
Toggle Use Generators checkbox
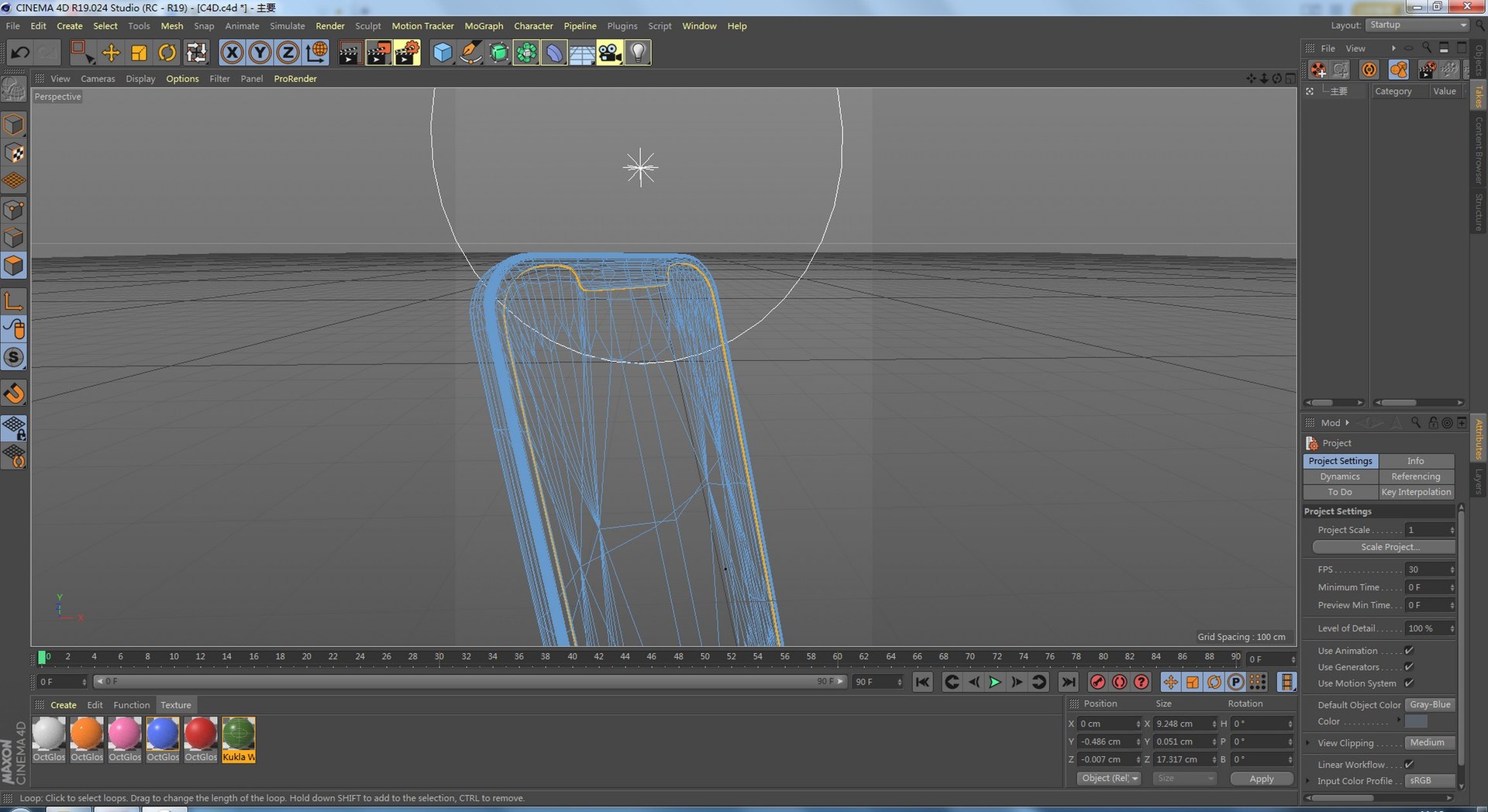1409,667
